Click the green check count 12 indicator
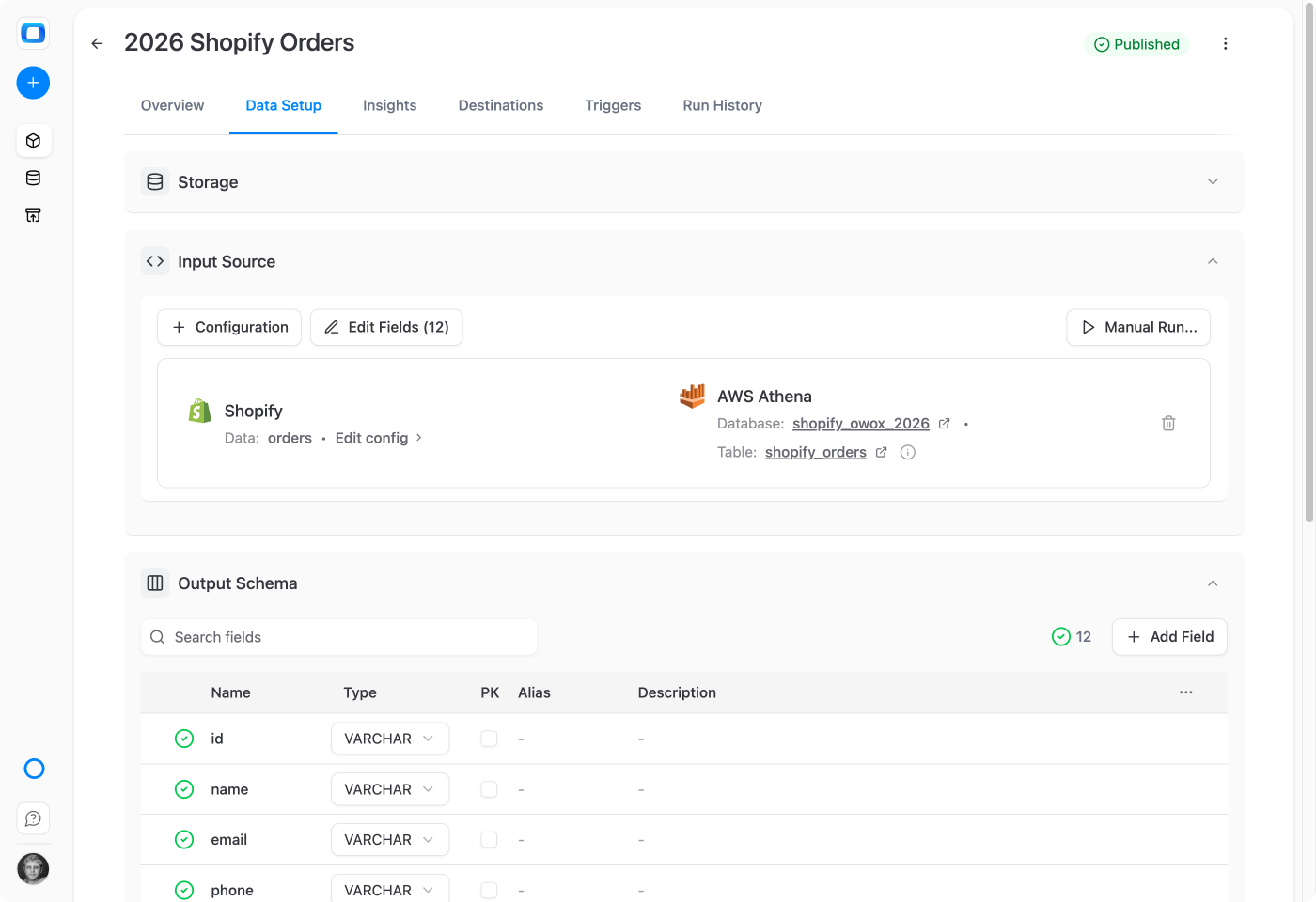Screen dimensions: 1316x902 (x=1072, y=637)
